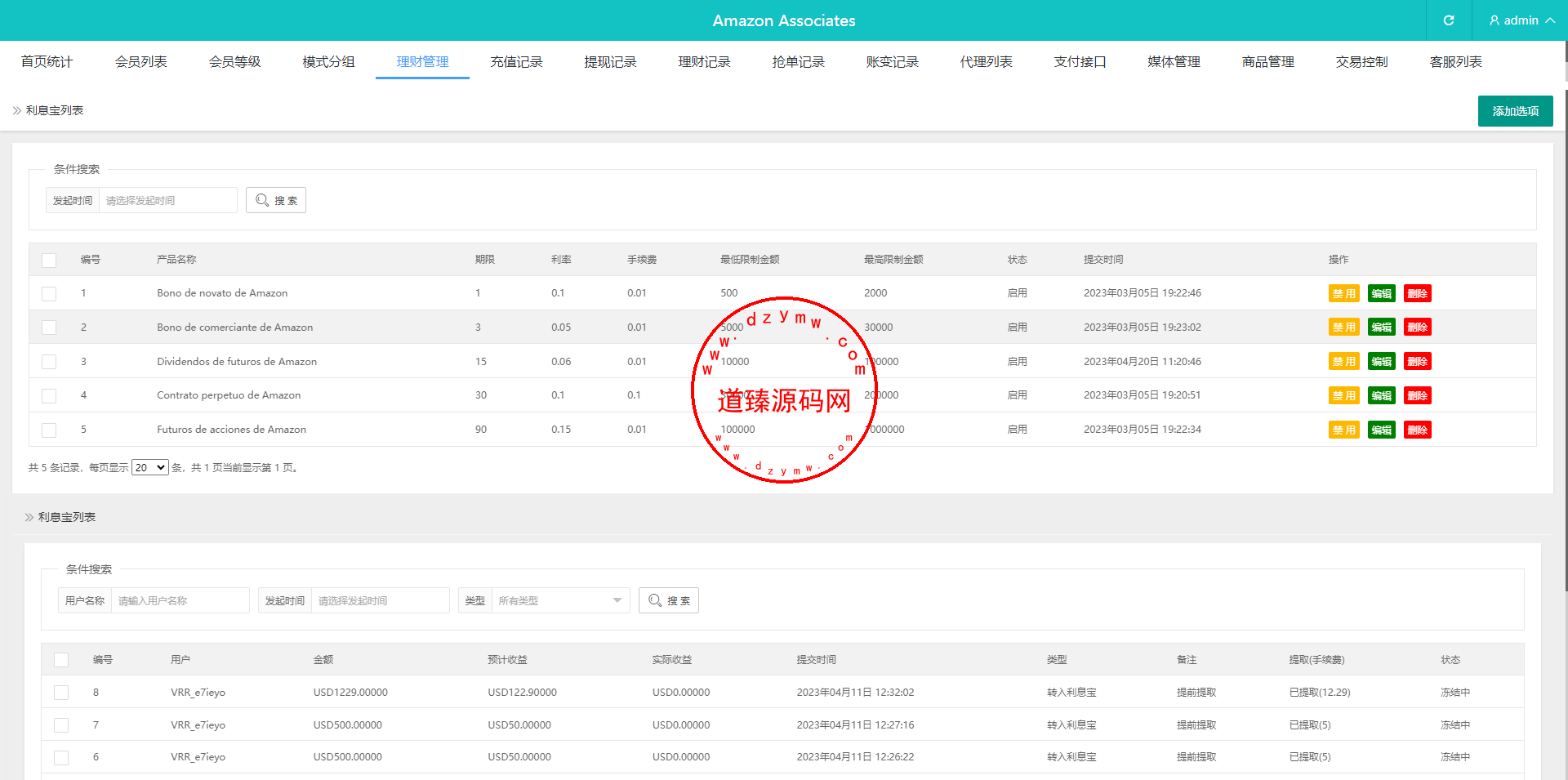Delete Bono de comerciante de Amazon

1417,328
